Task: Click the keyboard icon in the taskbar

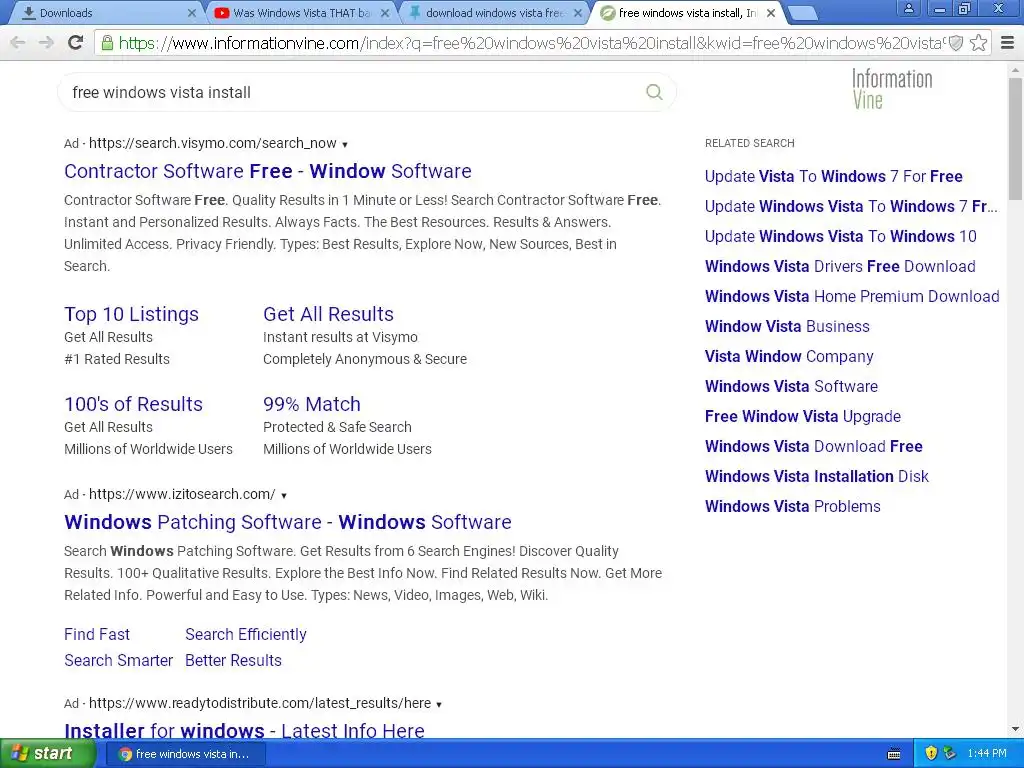Action: [894, 754]
